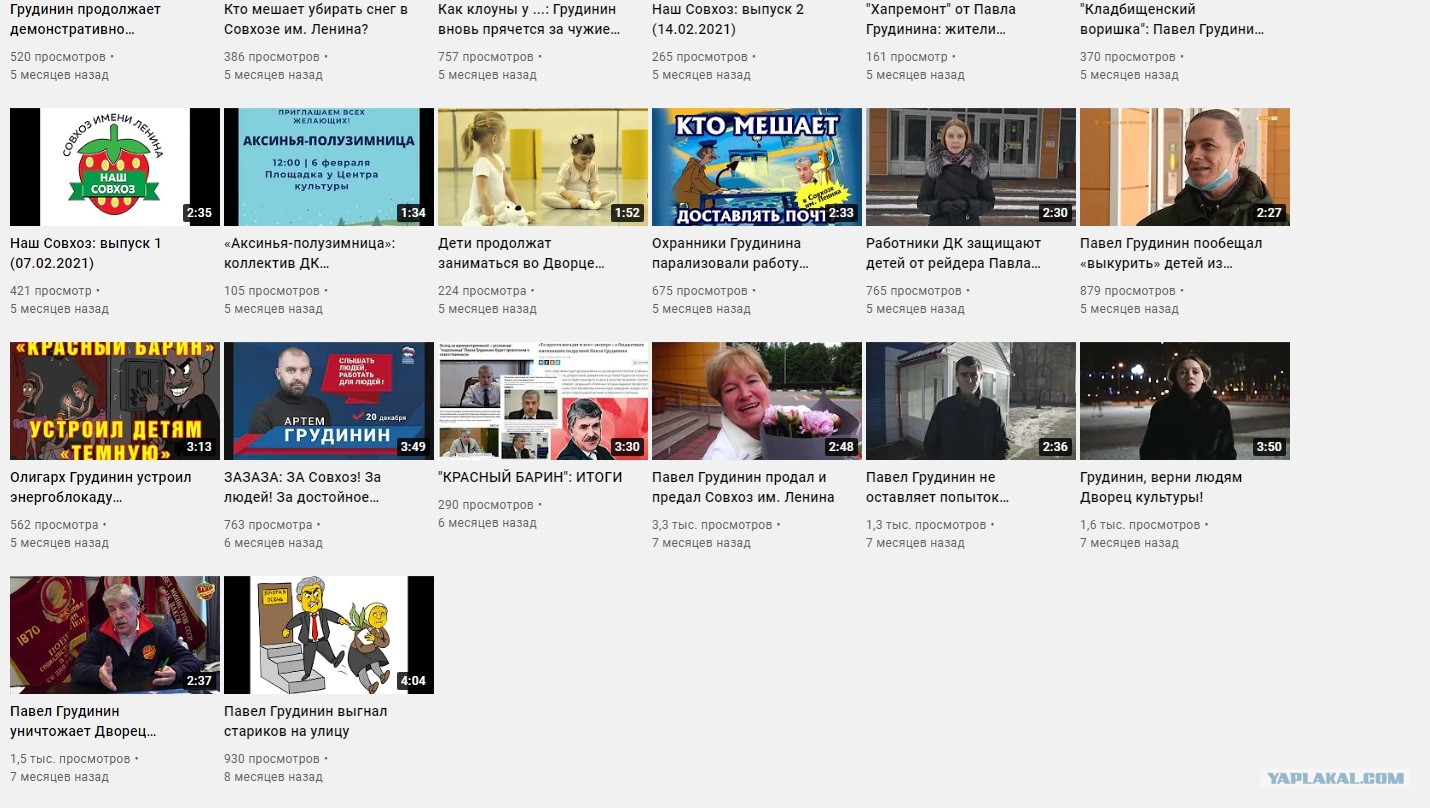
Task: Click the '161 просмотр' view count
Action: (x=907, y=57)
